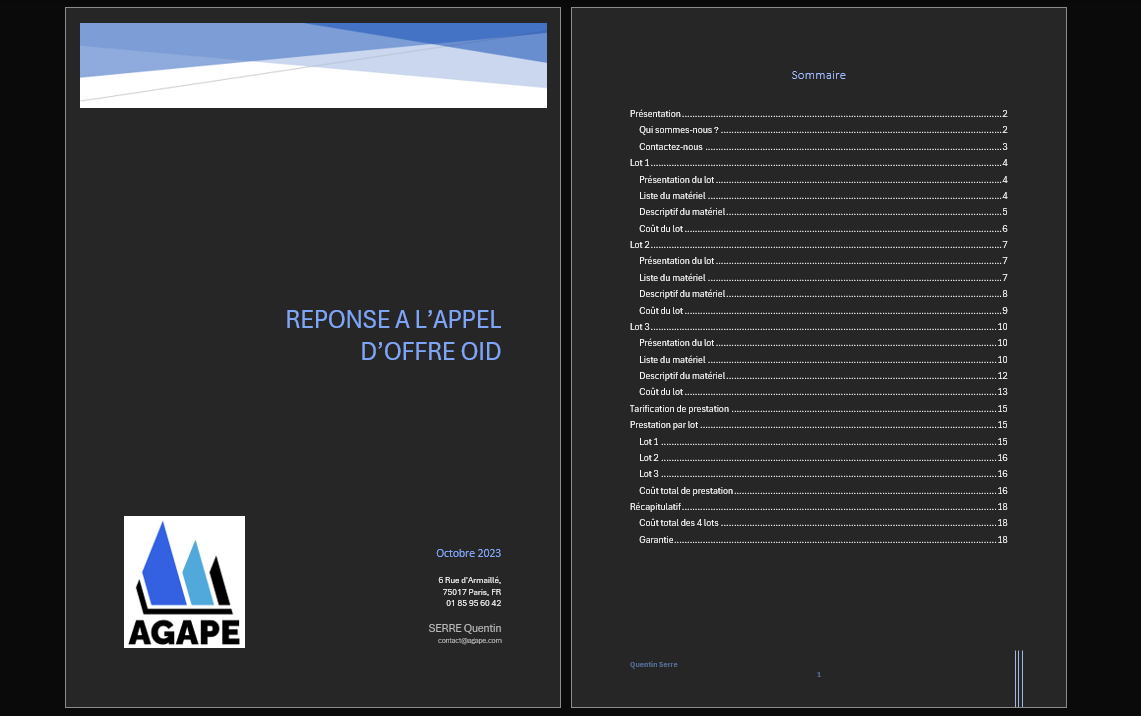Screen dimensions: 1141x716
Task: Click the contact@agape.com email address
Action: pyautogui.click(x=469, y=640)
